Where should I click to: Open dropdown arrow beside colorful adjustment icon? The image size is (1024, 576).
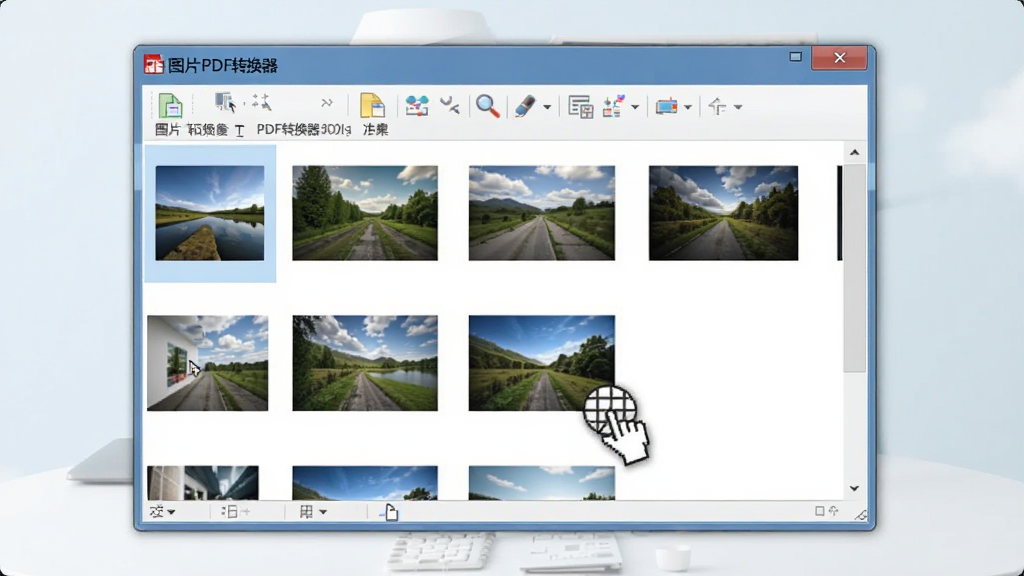(x=635, y=107)
